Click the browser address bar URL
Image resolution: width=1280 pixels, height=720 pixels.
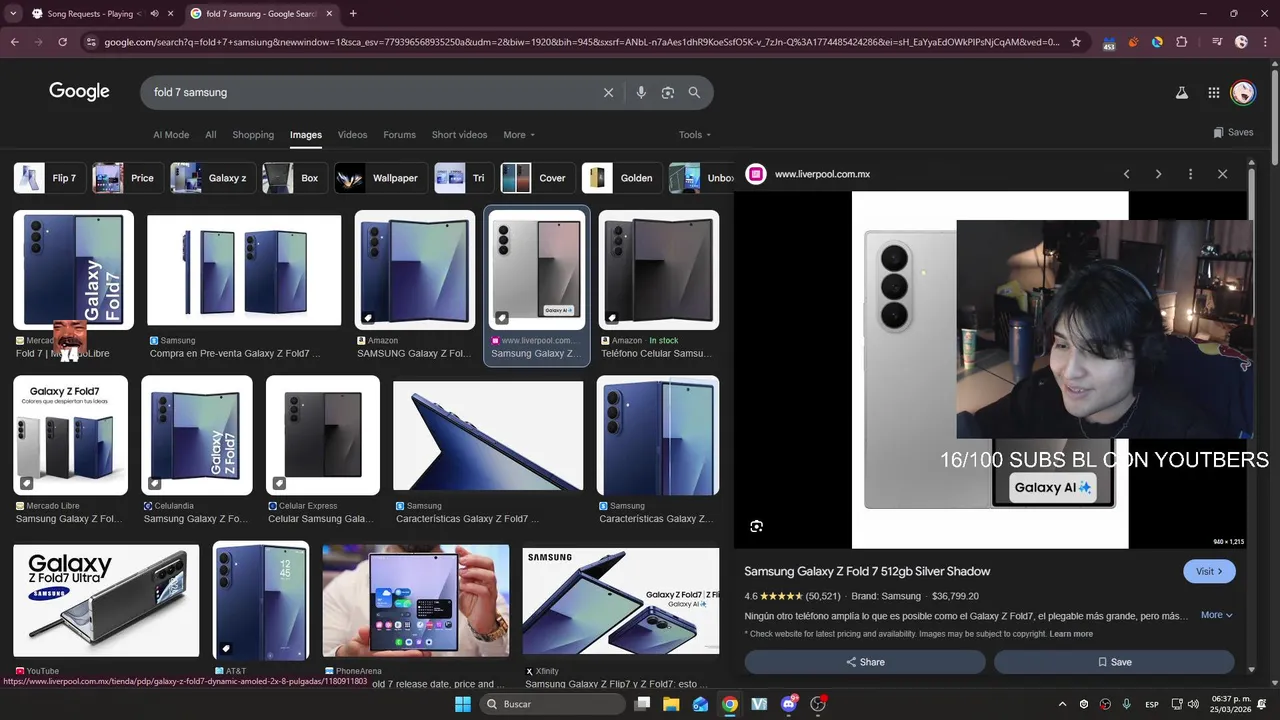click(x=580, y=42)
